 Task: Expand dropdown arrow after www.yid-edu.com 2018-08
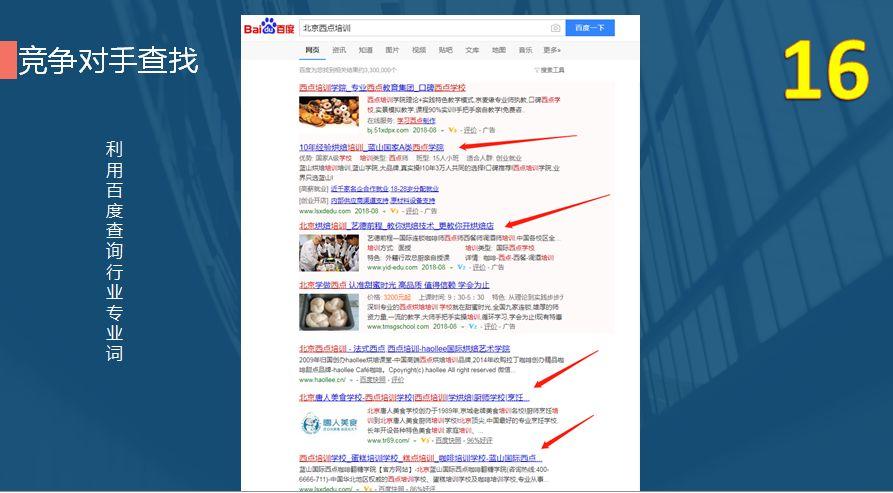pyautogui.click(x=451, y=267)
